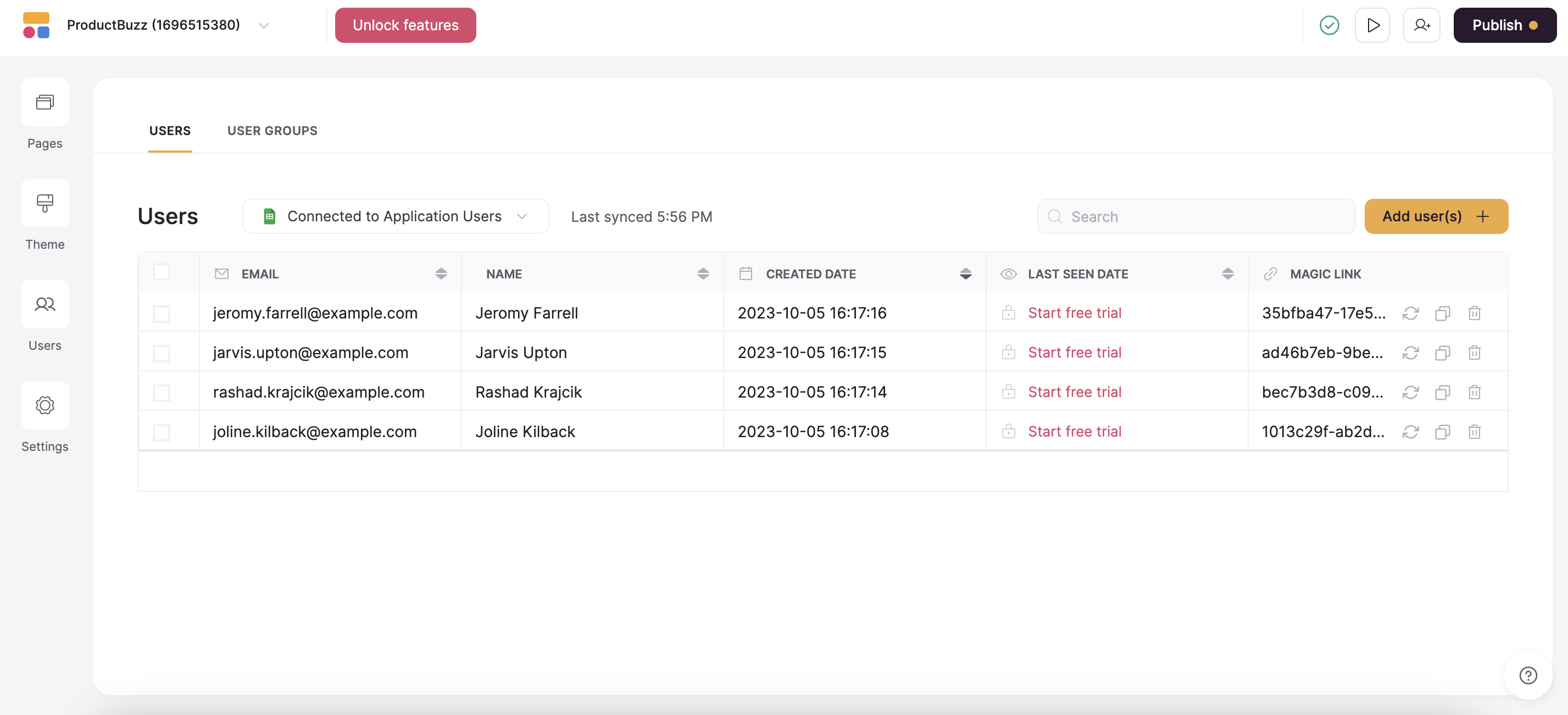This screenshot has height=715, width=1568.
Task: Open the help question mark icon
Action: pos(1528,675)
